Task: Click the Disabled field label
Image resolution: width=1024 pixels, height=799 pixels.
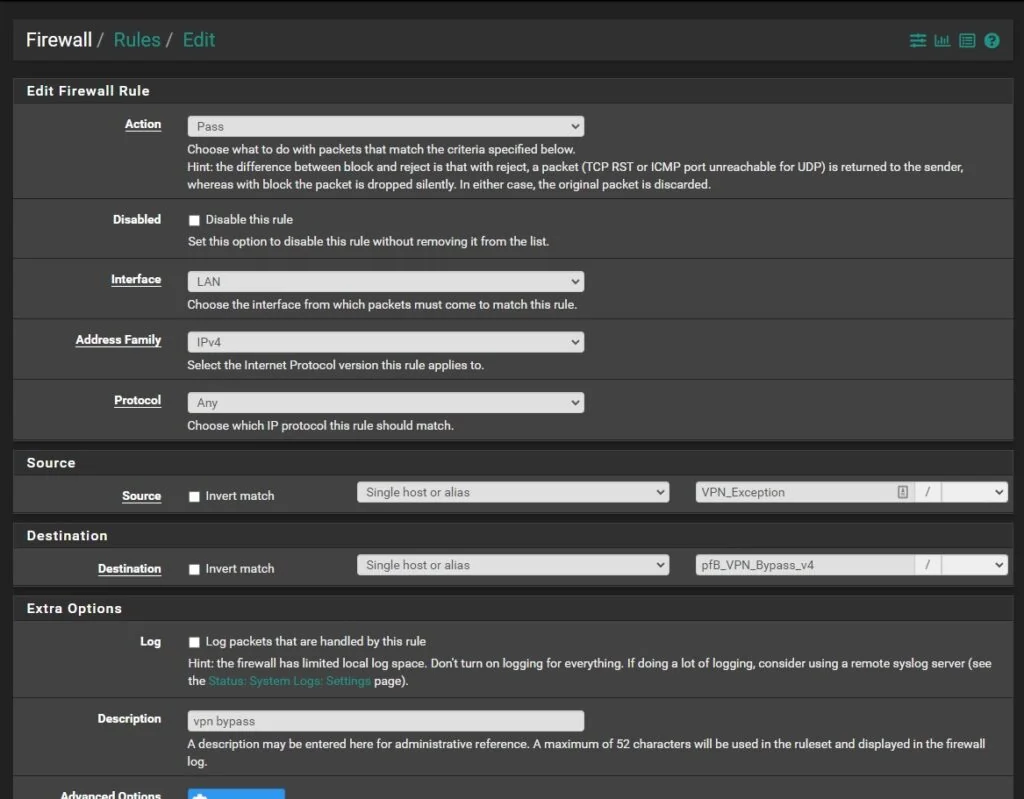Action: tap(136, 220)
